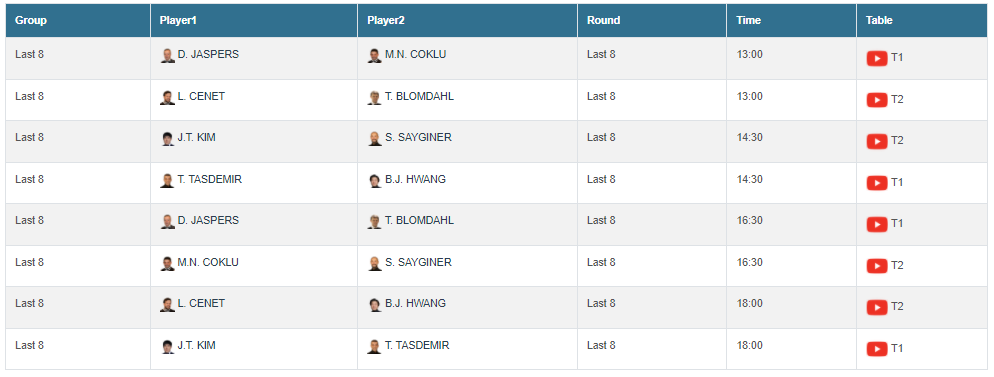The height and width of the screenshot is (377, 994).
Task: Click J.T. KIM name in 14:30 match
Action: pyautogui.click(x=197, y=137)
